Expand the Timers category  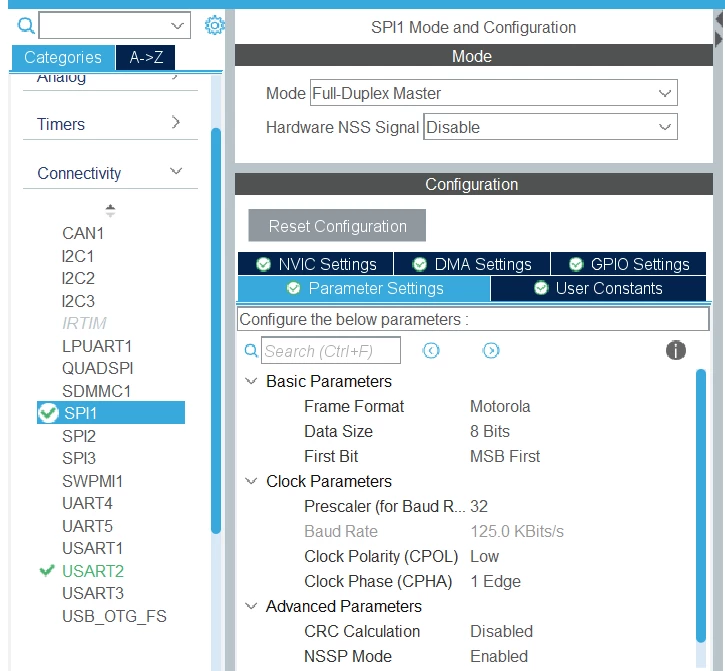pyautogui.click(x=111, y=124)
